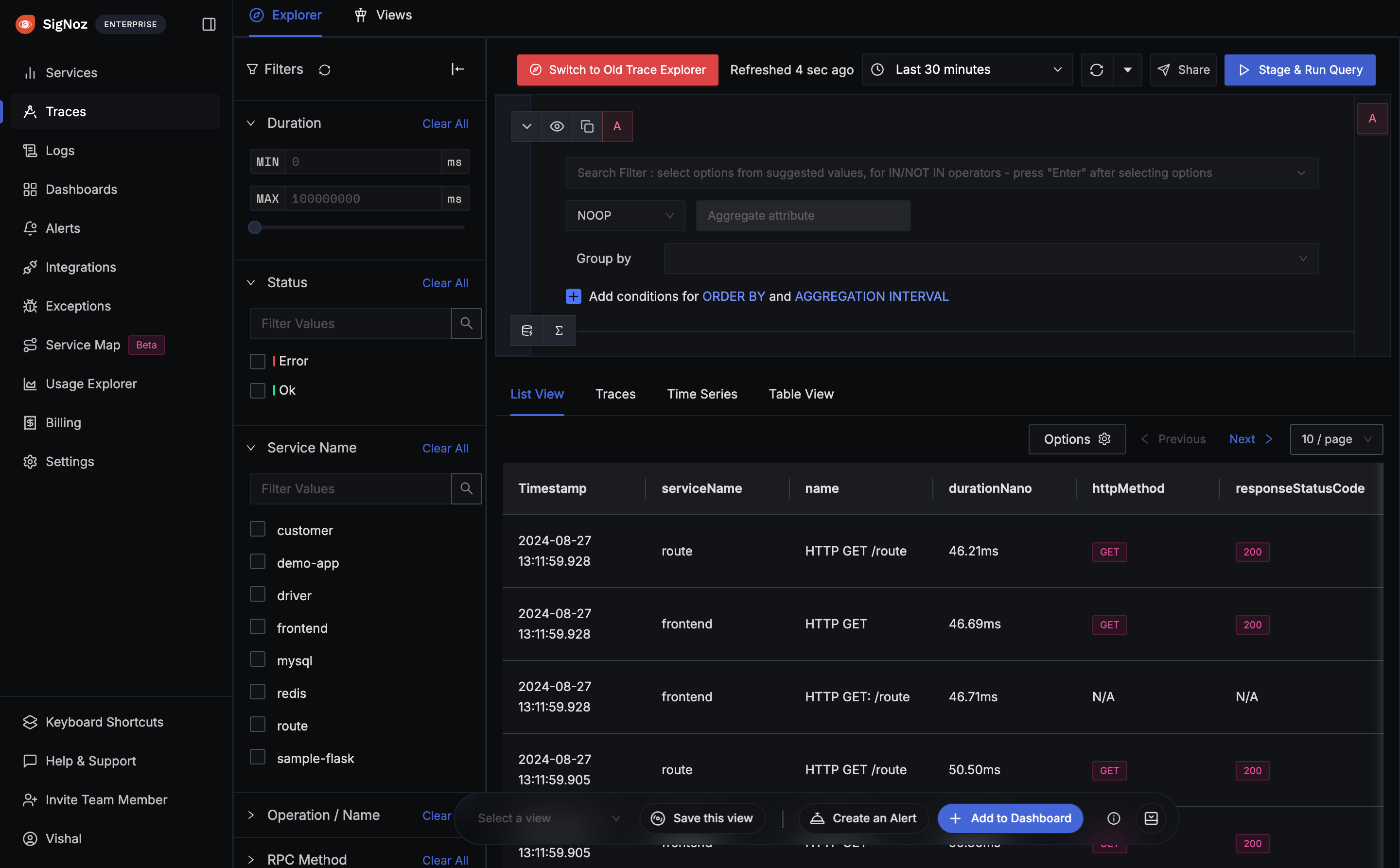The image size is (1400, 868).
Task: Check the frontend service name filter
Action: (x=257, y=626)
